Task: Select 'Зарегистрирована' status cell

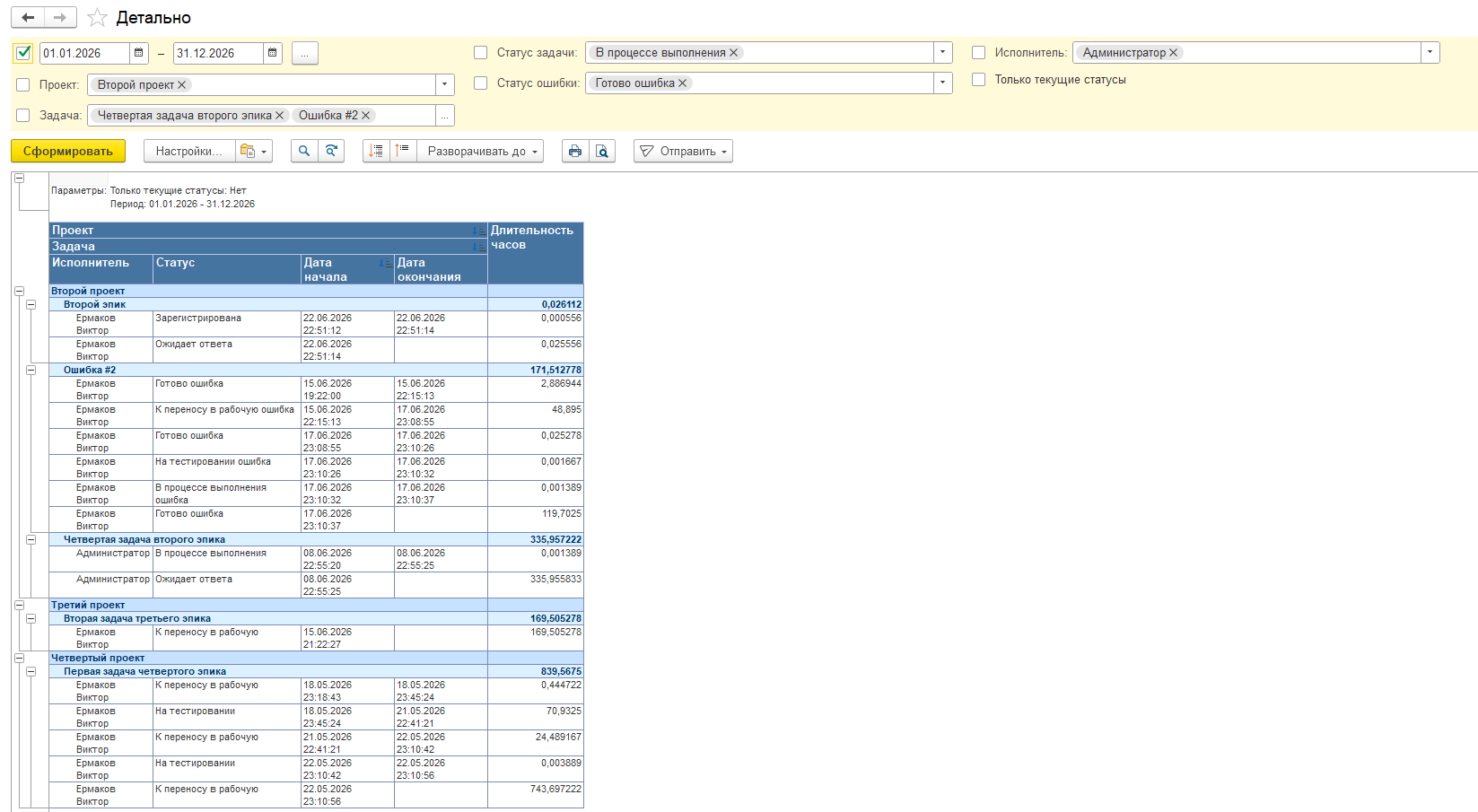Action: (227, 324)
